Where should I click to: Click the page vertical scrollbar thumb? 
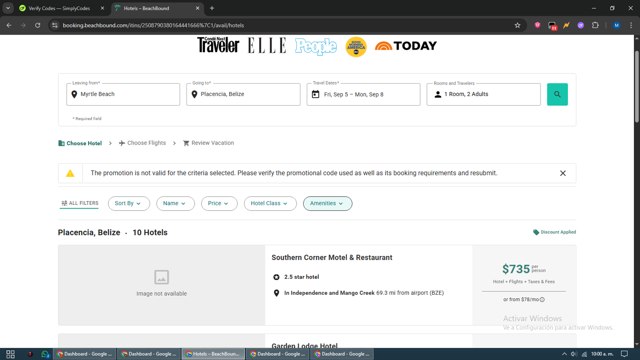click(x=637, y=86)
